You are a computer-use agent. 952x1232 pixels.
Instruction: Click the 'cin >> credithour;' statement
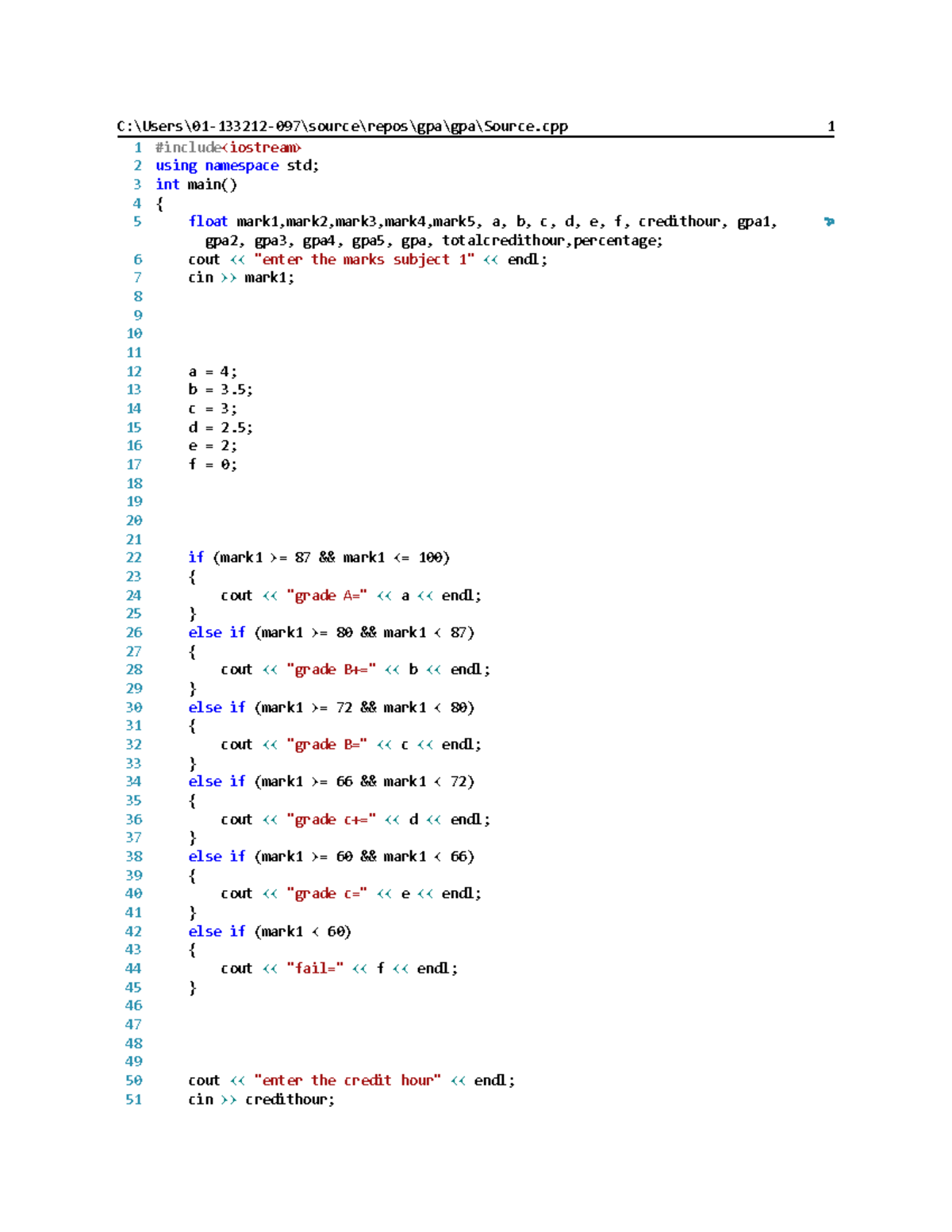[261, 1100]
